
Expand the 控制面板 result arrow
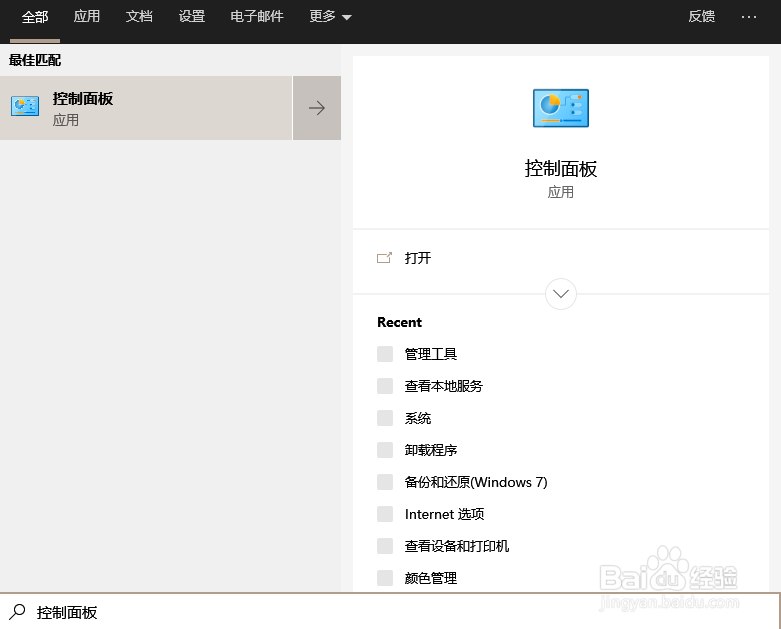point(317,108)
